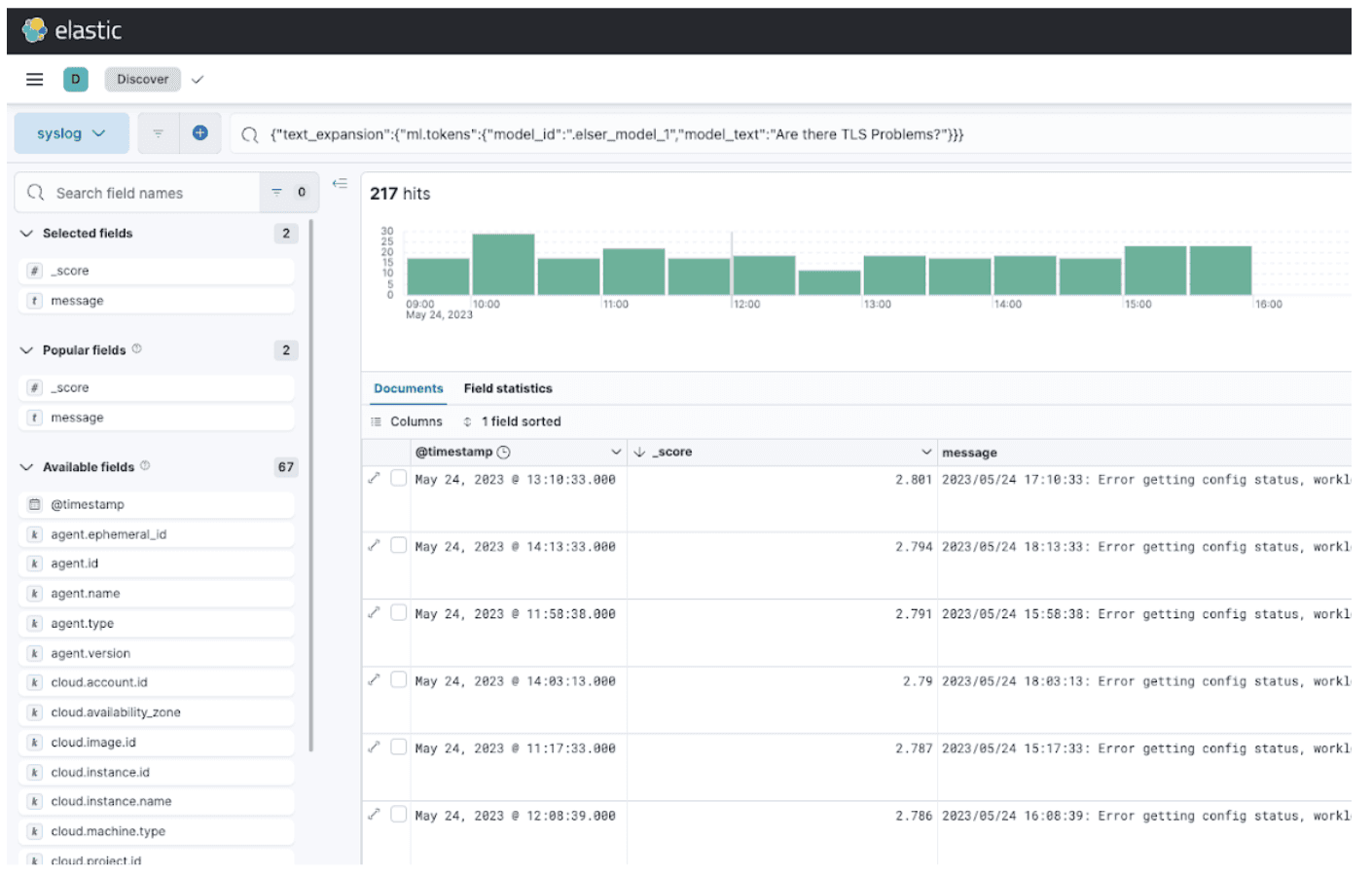Viewport: 1372px width, 876px height.
Task: Expand the 14:13:33 document row
Action: click(x=374, y=545)
